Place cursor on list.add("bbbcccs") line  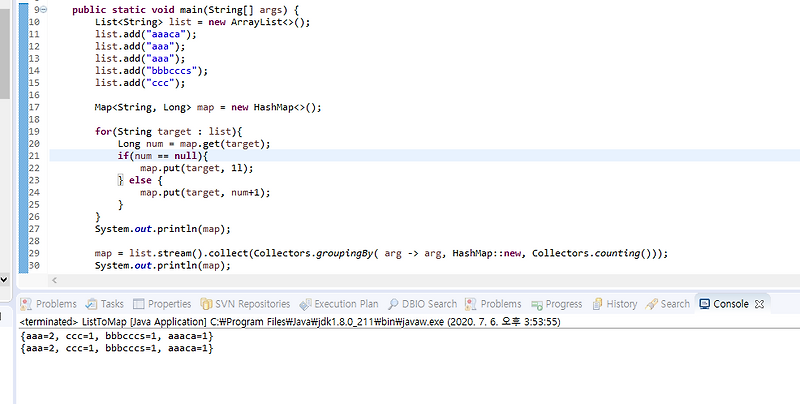point(152,71)
